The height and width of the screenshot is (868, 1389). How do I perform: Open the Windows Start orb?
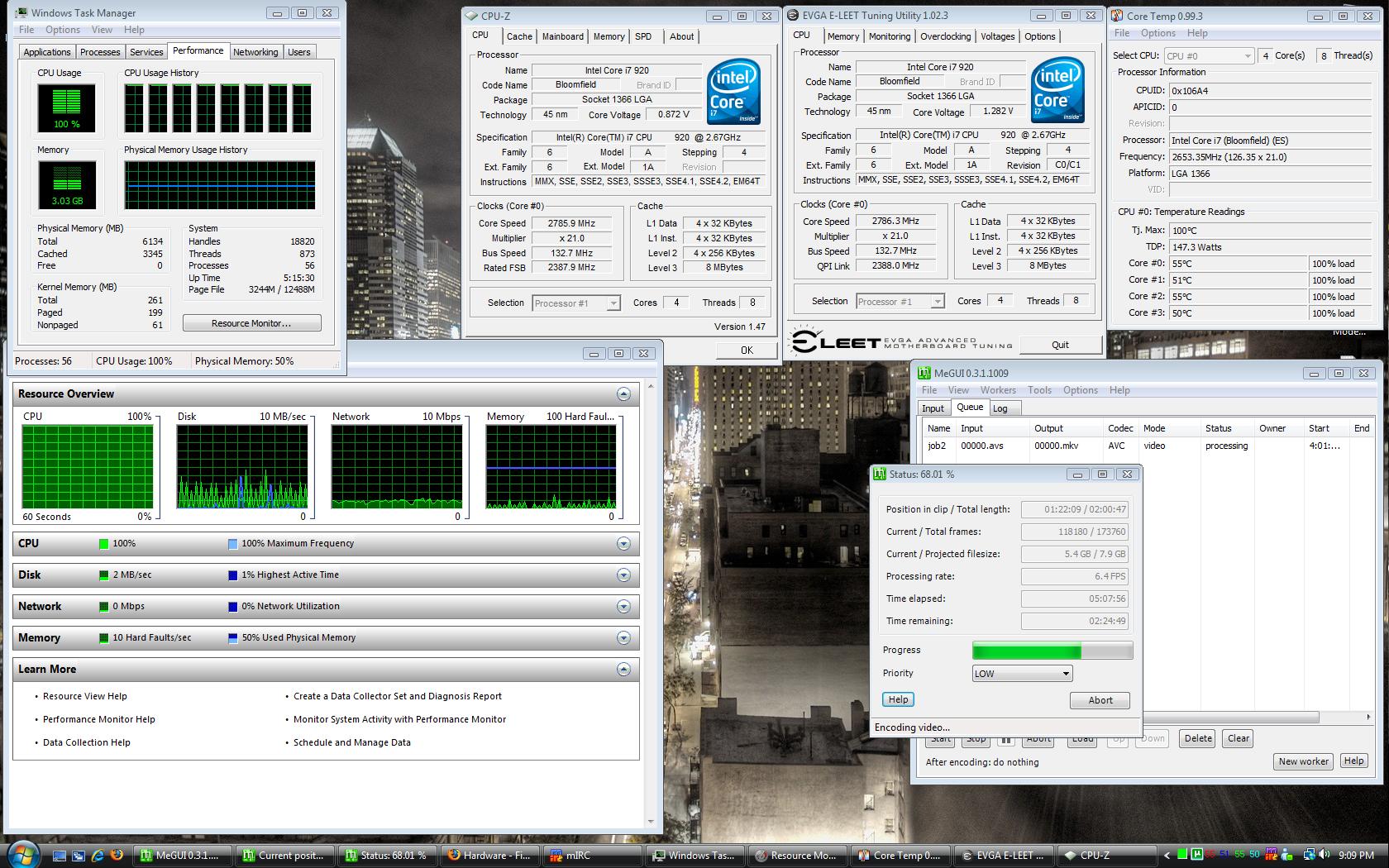pos(22,854)
